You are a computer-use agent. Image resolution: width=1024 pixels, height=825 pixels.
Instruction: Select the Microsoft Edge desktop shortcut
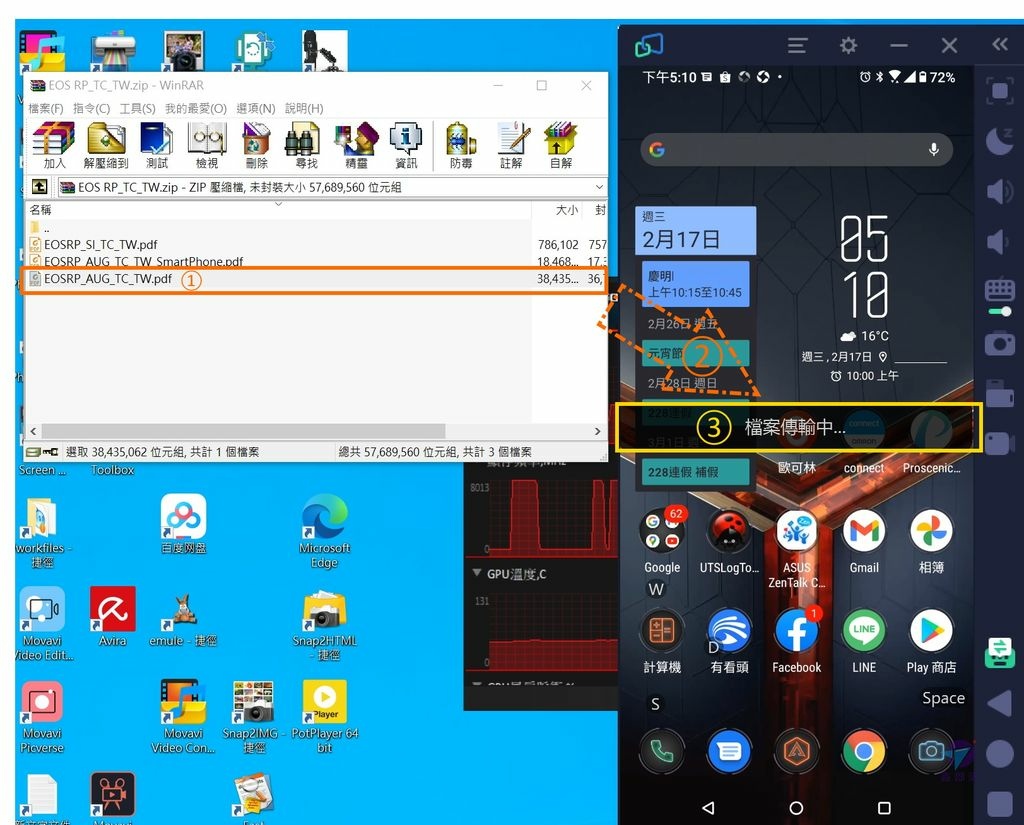325,531
